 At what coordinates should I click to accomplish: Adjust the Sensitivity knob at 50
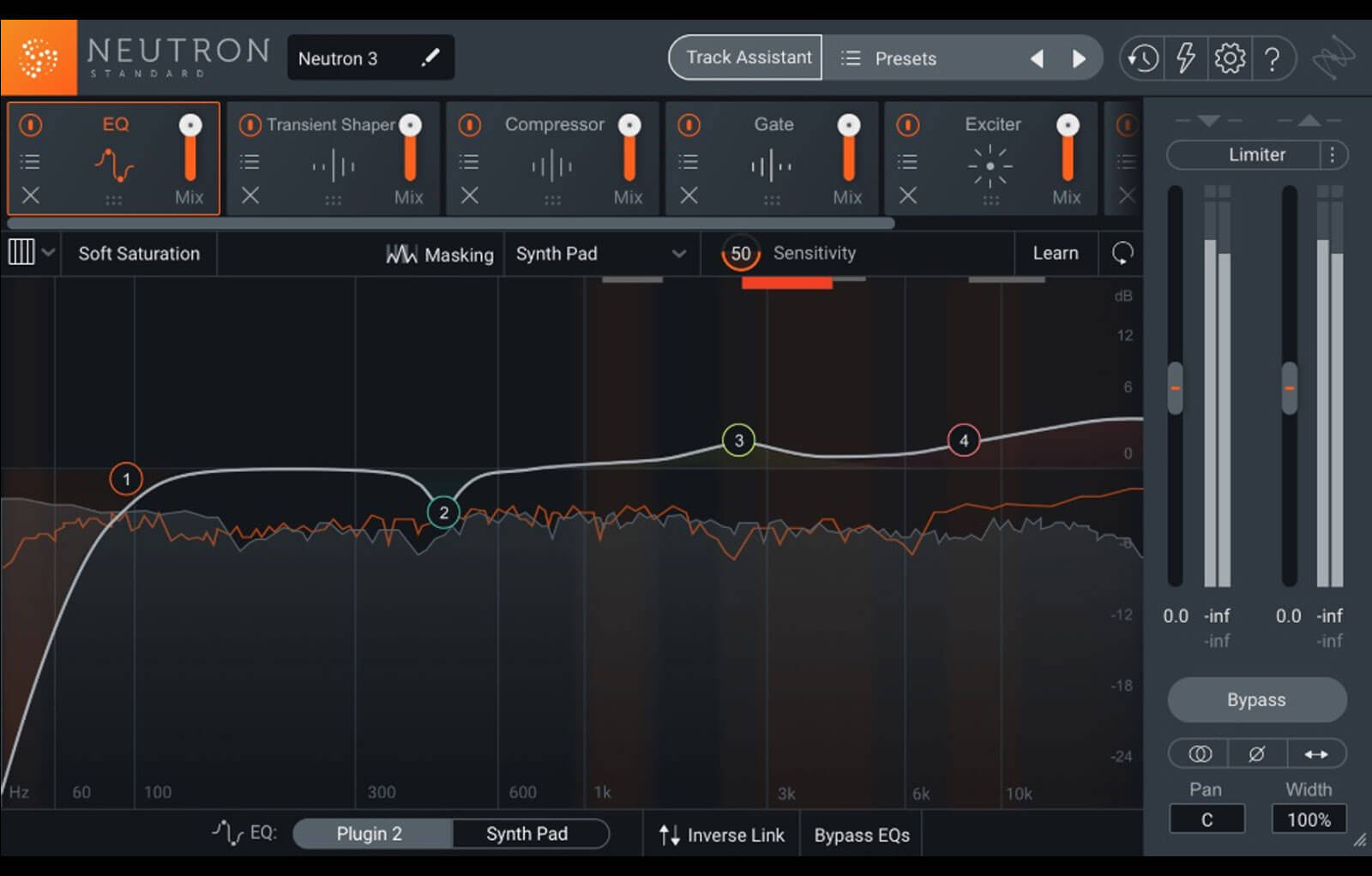741,254
